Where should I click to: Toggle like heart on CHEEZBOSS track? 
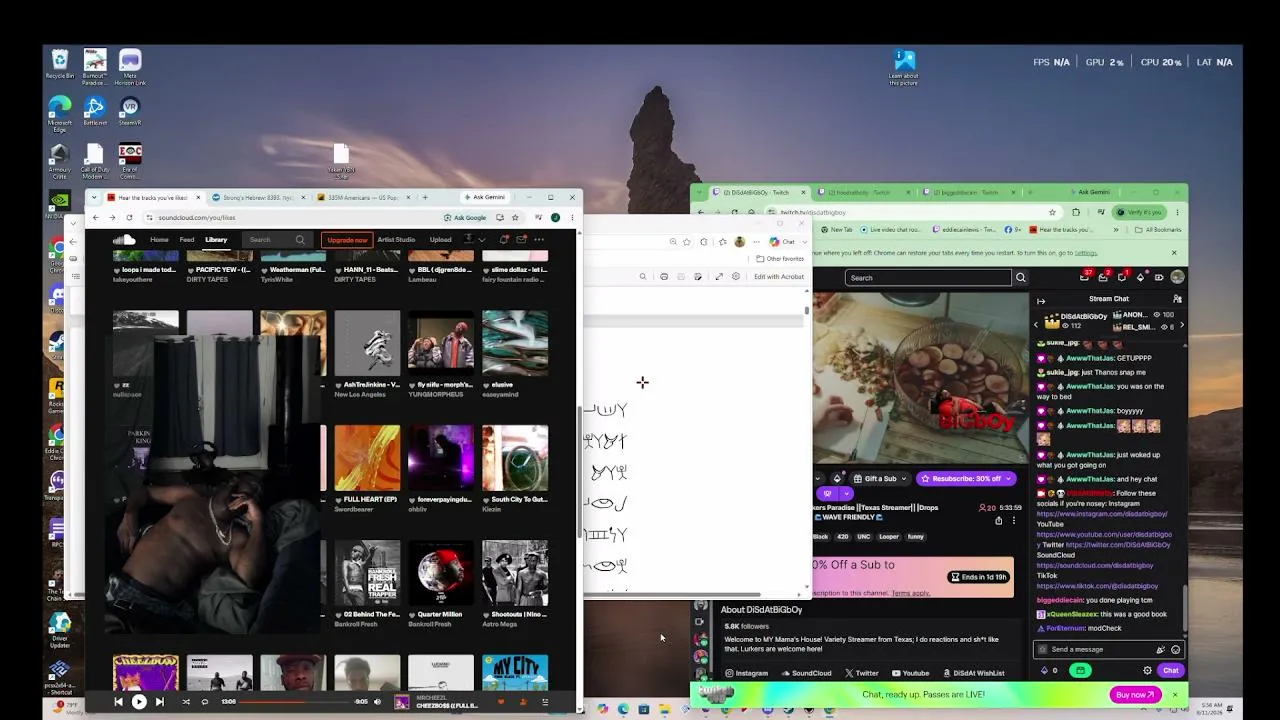click(501, 702)
